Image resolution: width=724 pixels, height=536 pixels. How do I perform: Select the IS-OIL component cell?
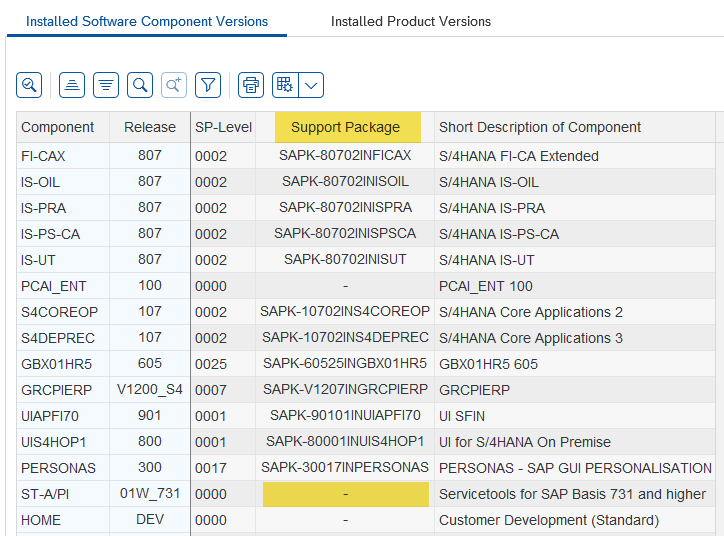63,182
